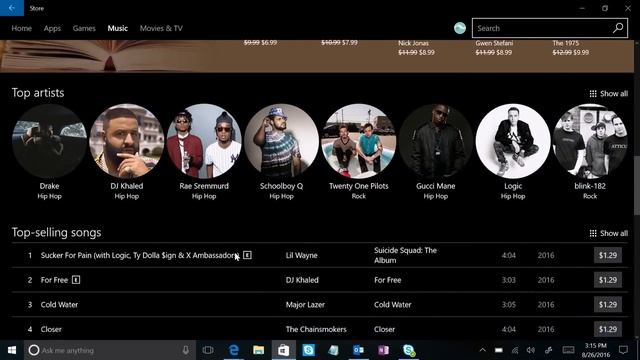This screenshot has width=640, height=360.
Task: Show hidden system tray icons
Action: click(x=482, y=350)
